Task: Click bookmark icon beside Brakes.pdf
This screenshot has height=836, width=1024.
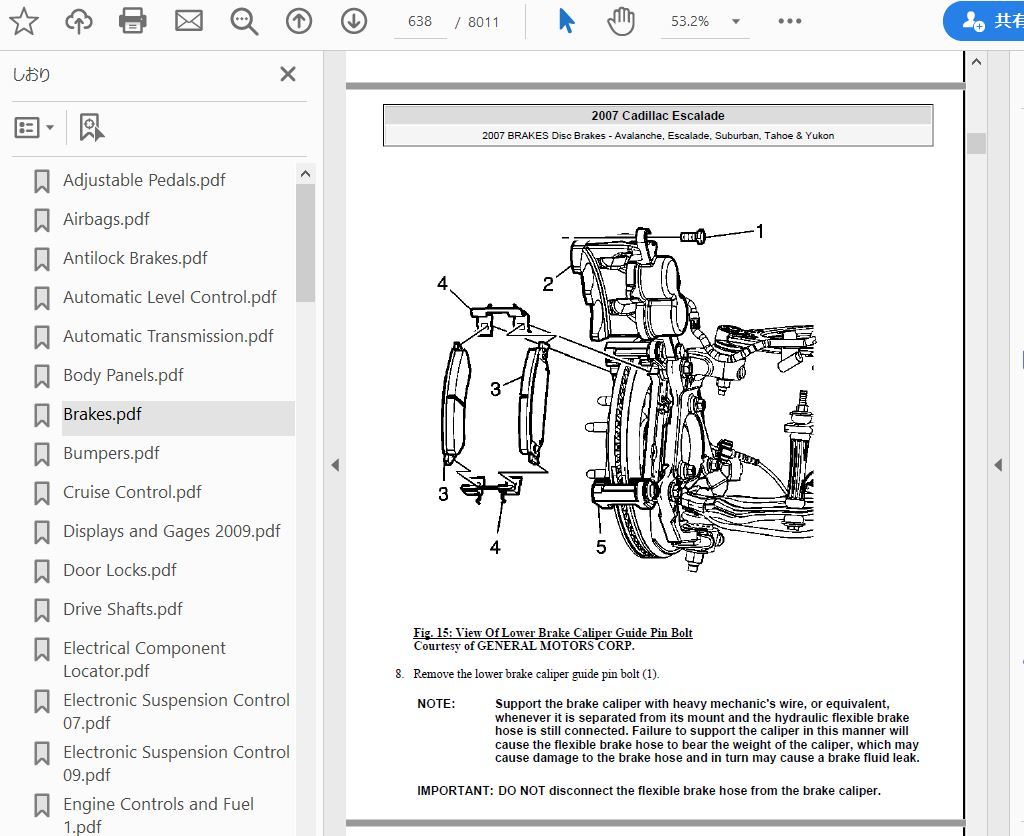Action: coord(42,415)
